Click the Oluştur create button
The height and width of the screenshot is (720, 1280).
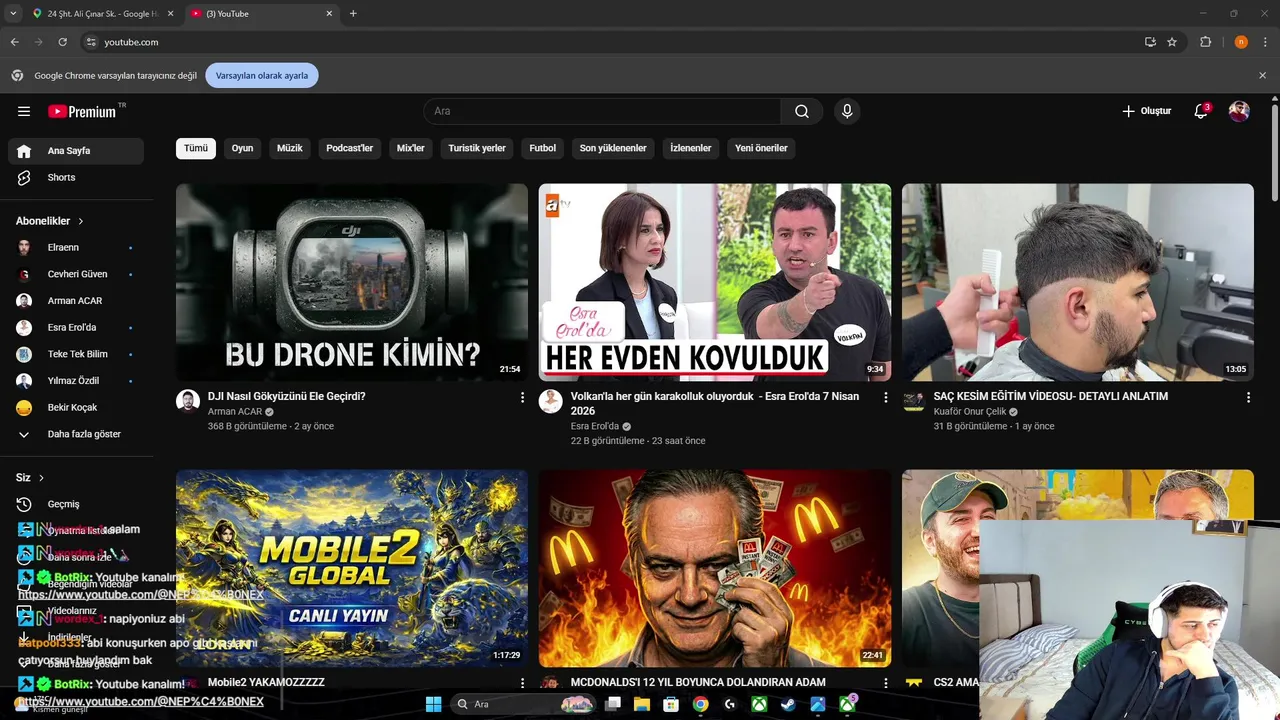tap(1146, 111)
